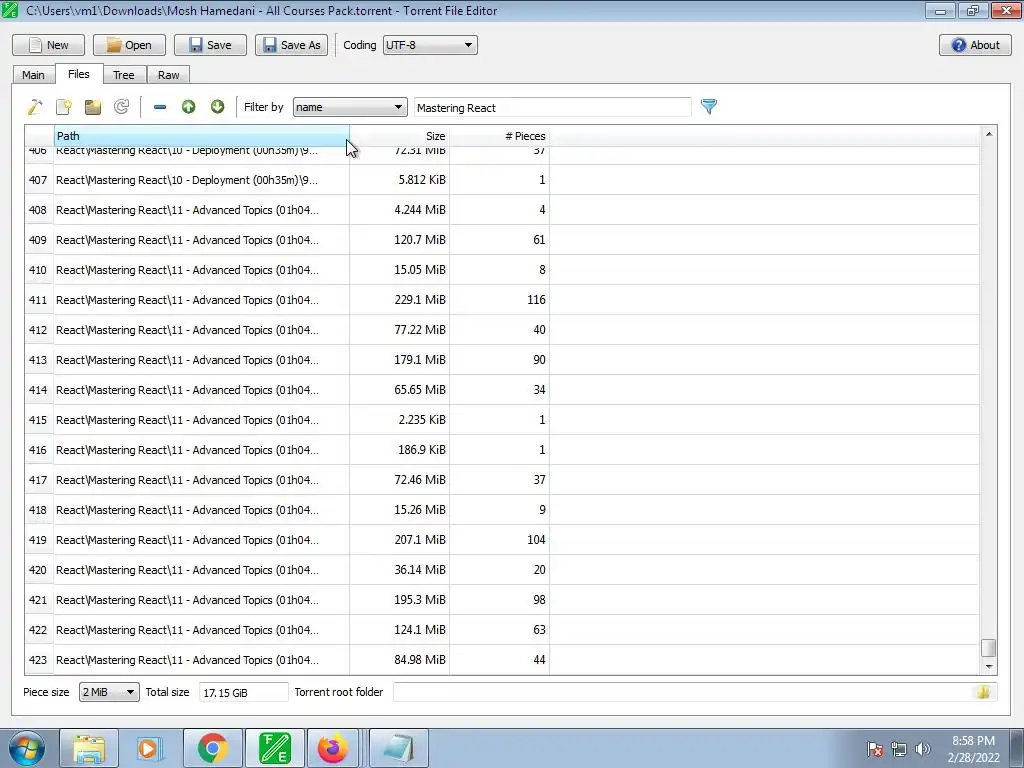Image resolution: width=1024 pixels, height=768 pixels.
Task: Click the 4.244 MiB size cell
Action: [x=399, y=210]
